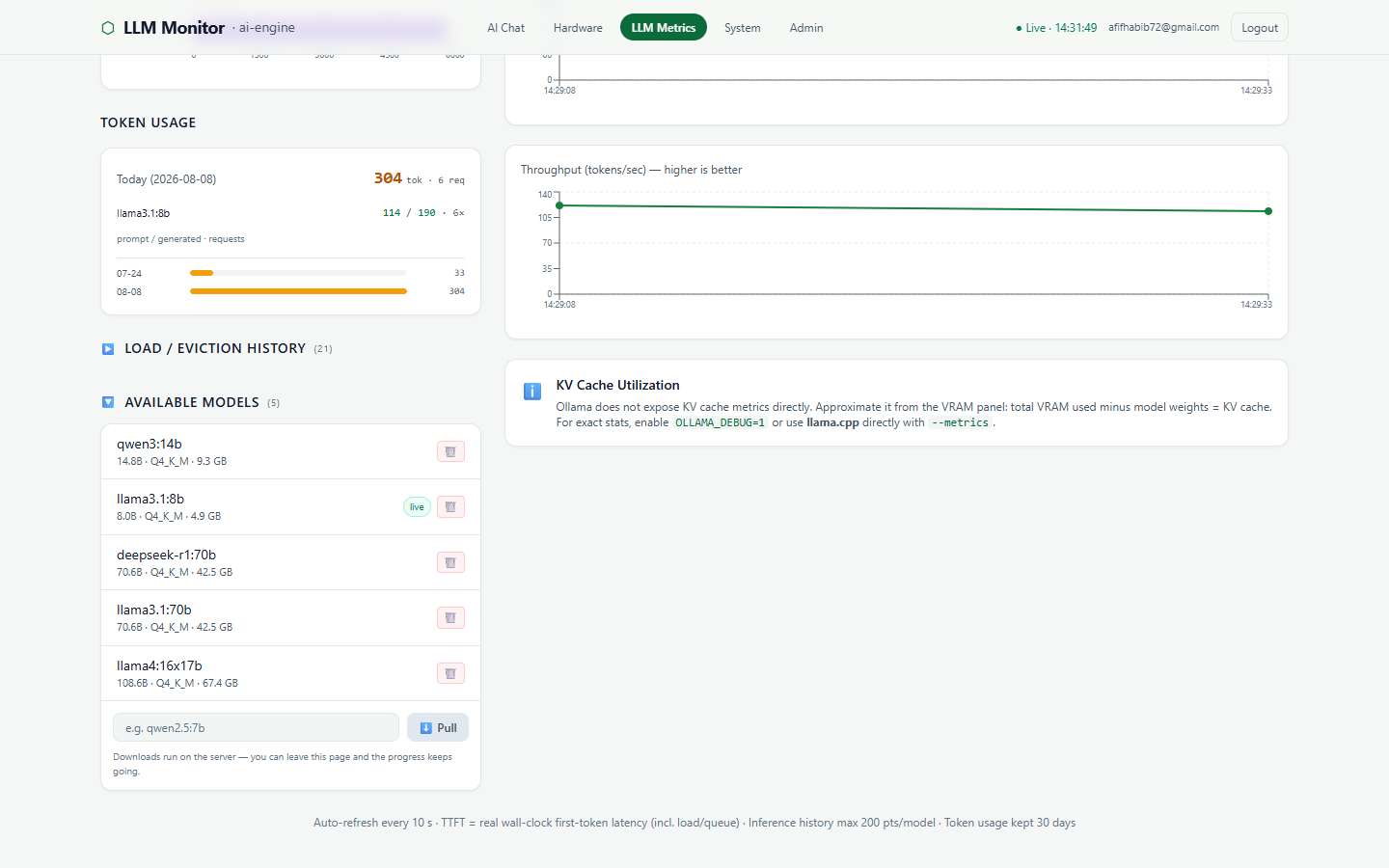This screenshot has height=868, width=1389.
Task: Open the Admin tab
Action: [806, 28]
